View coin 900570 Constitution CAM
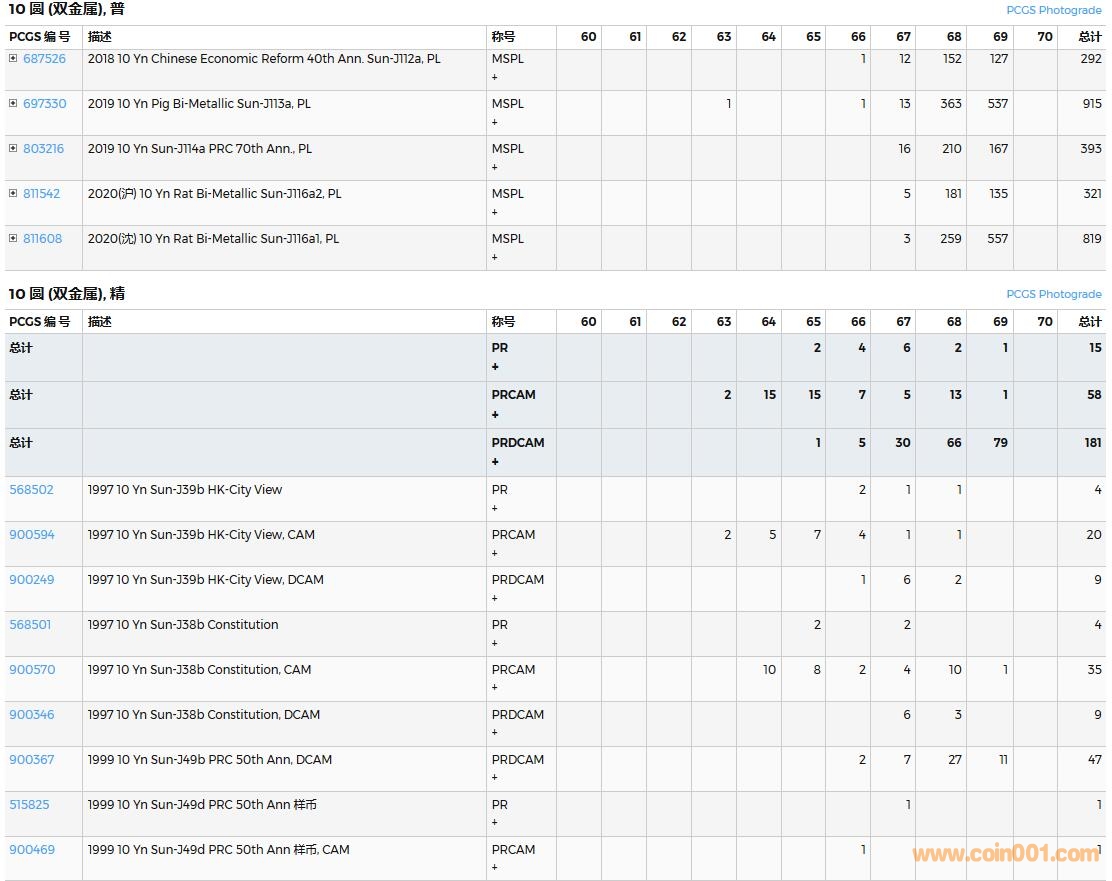 click(x=32, y=670)
